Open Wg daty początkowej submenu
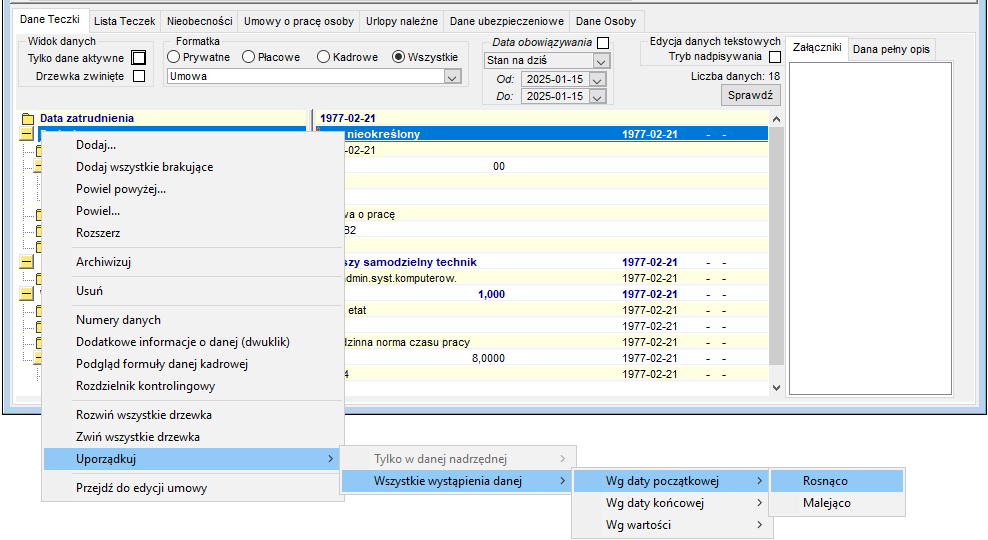Screen dimensions: 988x540 coord(672,481)
